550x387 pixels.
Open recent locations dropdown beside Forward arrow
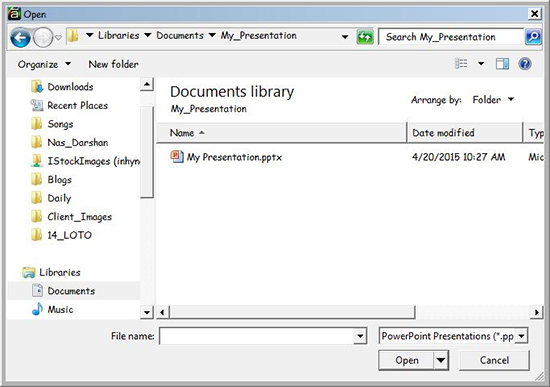(58, 37)
